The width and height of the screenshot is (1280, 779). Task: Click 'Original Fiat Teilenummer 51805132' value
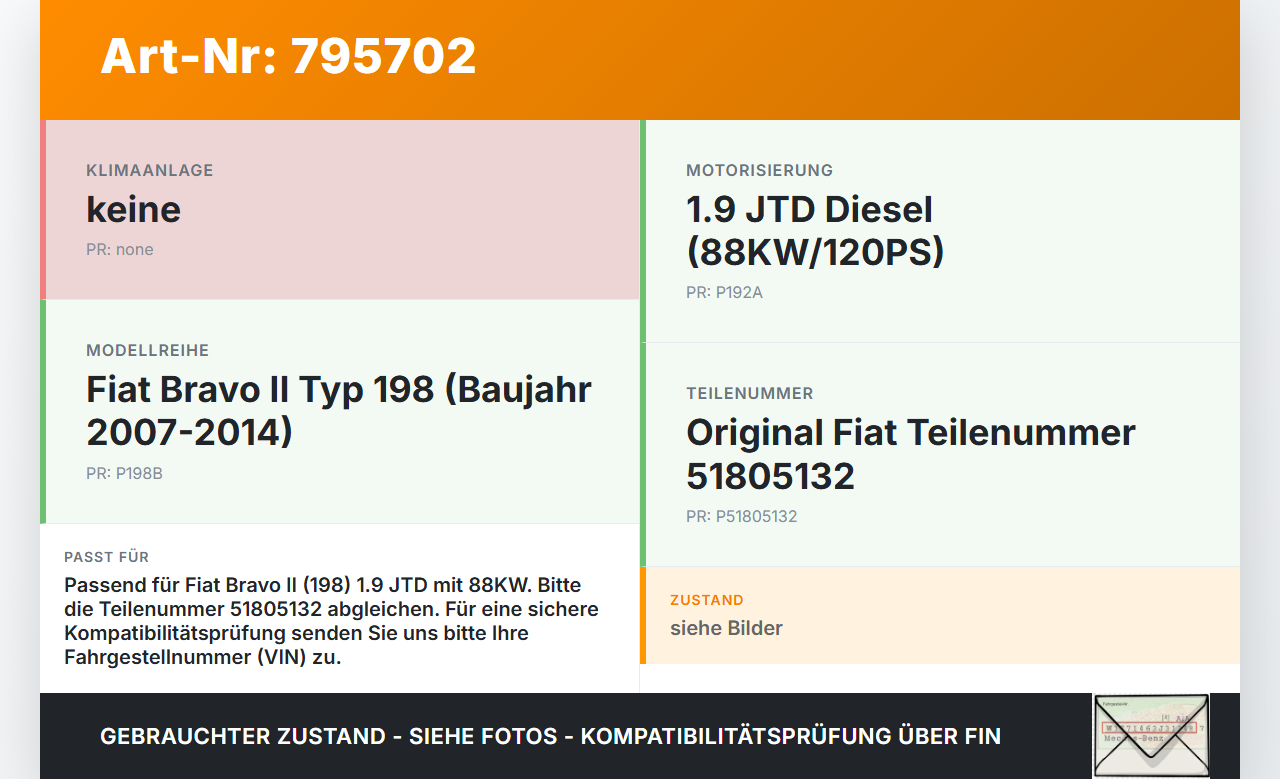911,454
